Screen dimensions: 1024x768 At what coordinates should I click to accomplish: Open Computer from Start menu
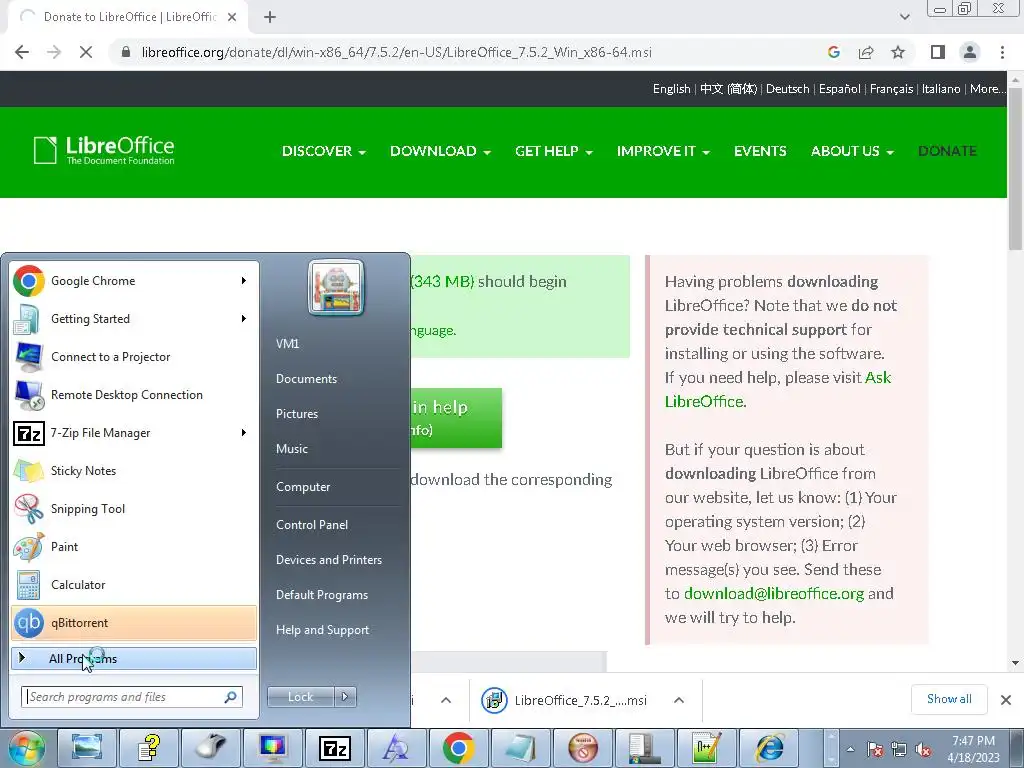(x=303, y=487)
